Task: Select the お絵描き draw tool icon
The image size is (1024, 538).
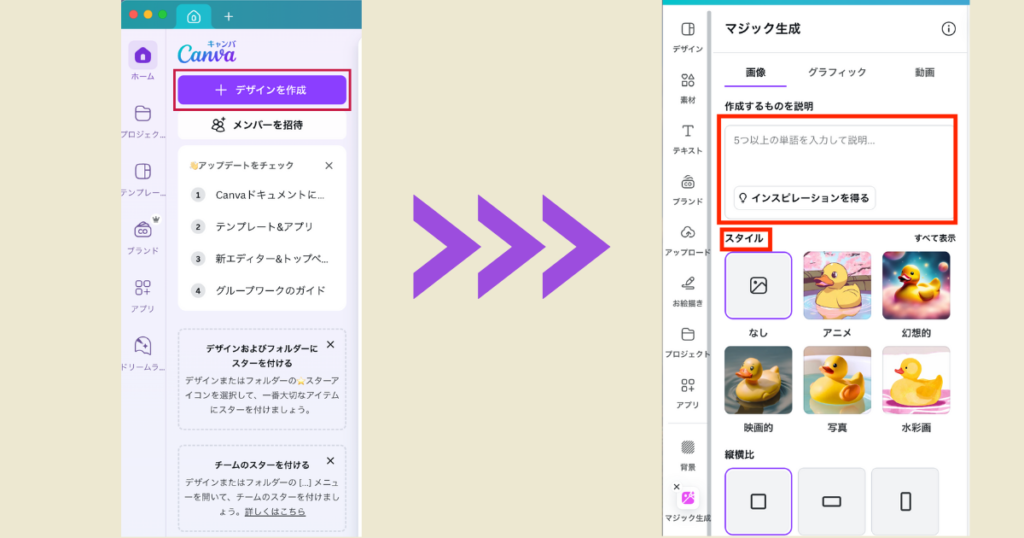Action: point(687,284)
